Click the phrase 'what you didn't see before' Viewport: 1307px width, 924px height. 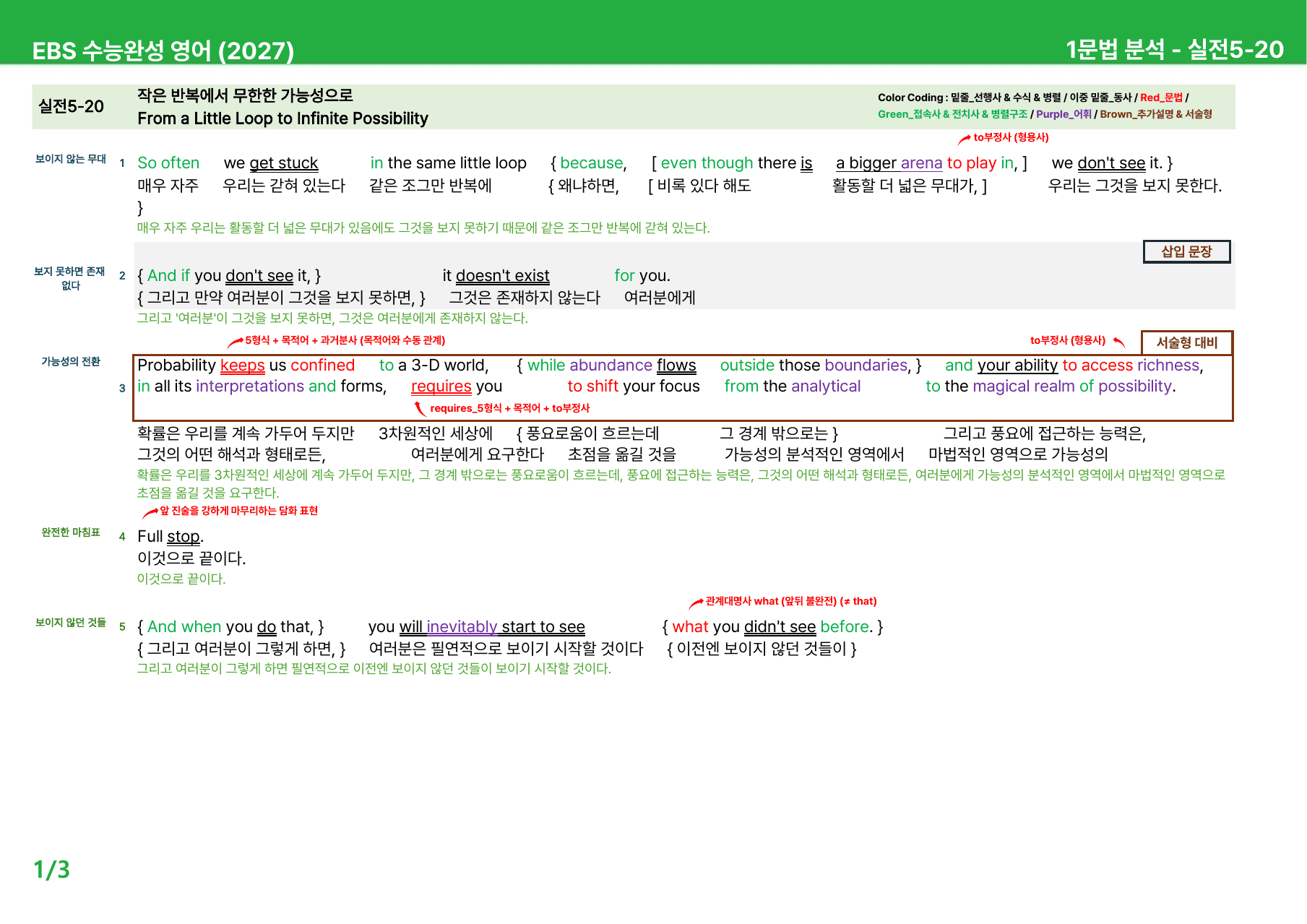tap(771, 627)
